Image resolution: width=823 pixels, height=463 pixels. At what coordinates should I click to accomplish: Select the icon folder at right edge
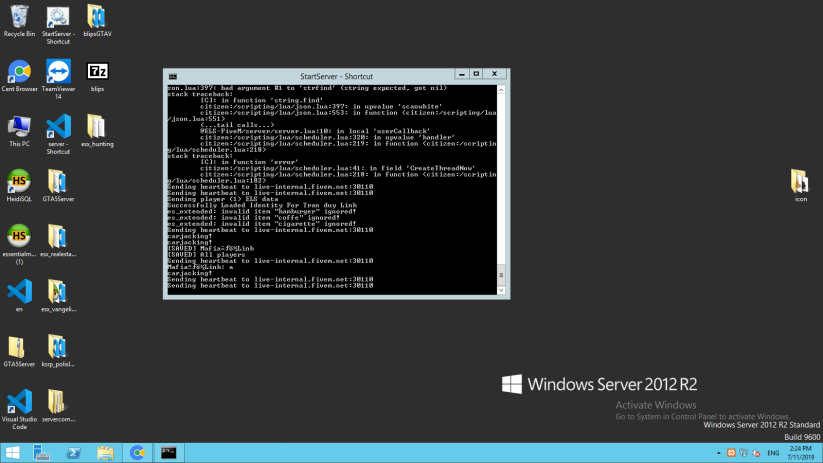pos(800,185)
